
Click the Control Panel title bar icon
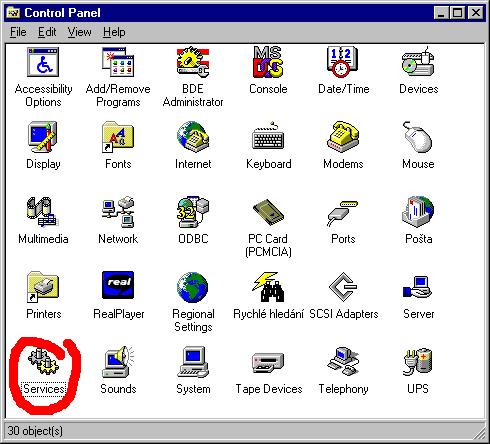coord(13,13)
